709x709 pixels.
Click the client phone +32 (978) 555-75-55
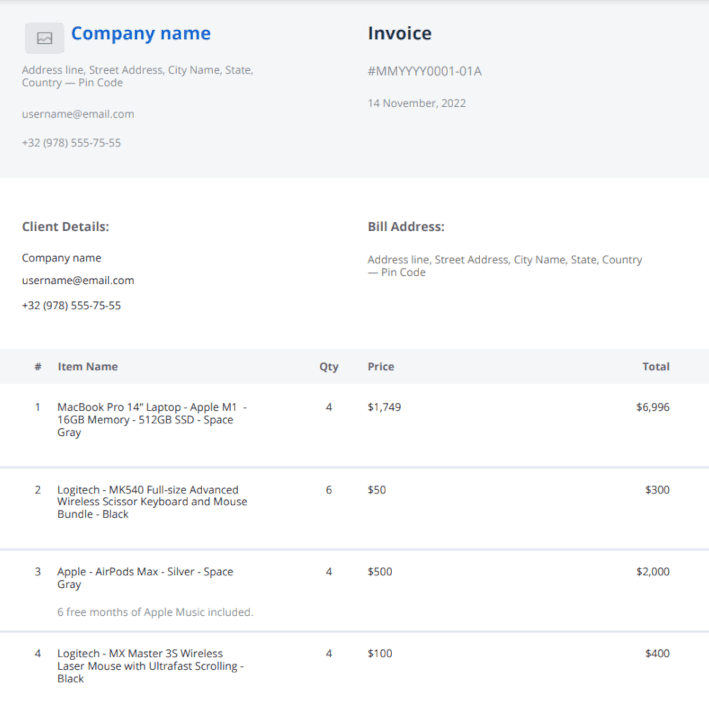click(71, 305)
